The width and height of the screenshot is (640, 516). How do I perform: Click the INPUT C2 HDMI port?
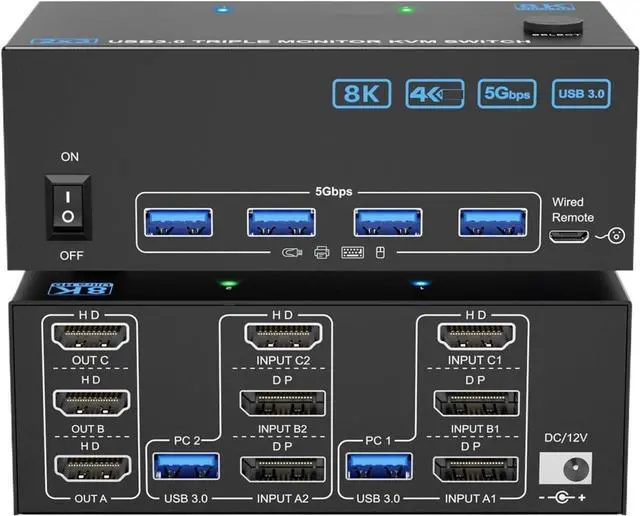283,336
